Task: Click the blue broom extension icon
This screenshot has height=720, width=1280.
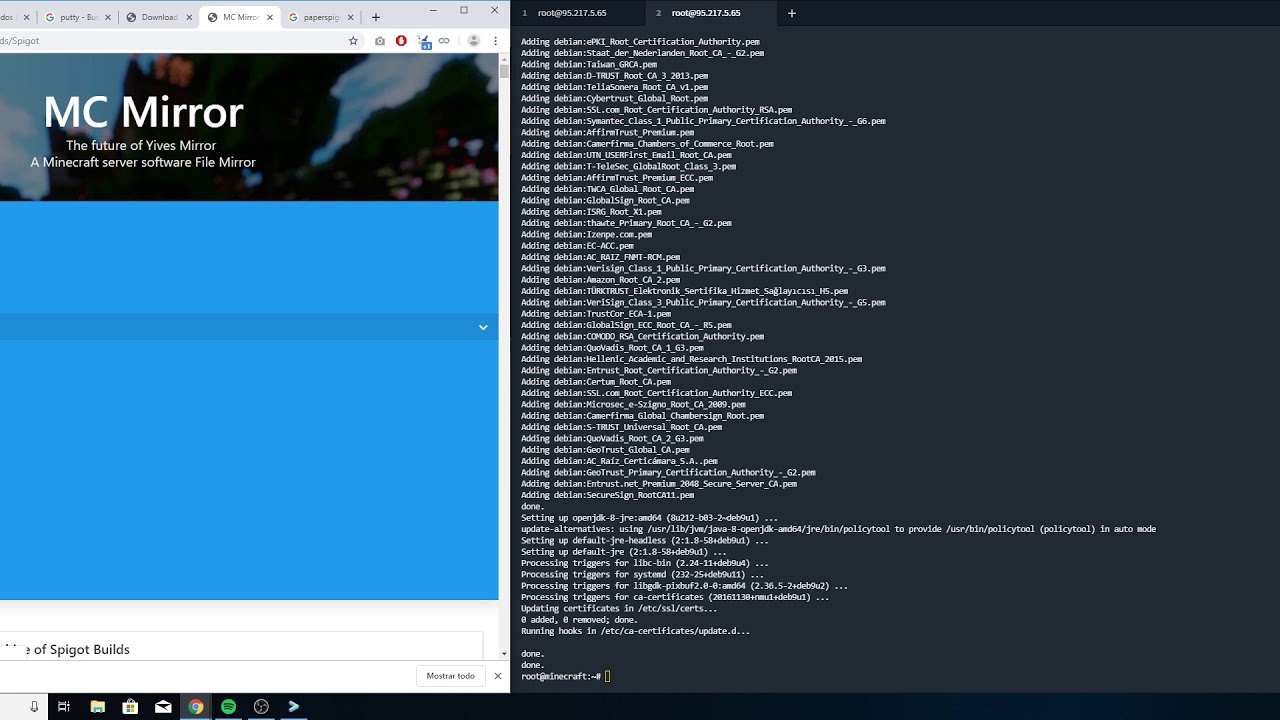Action: pos(423,41)
